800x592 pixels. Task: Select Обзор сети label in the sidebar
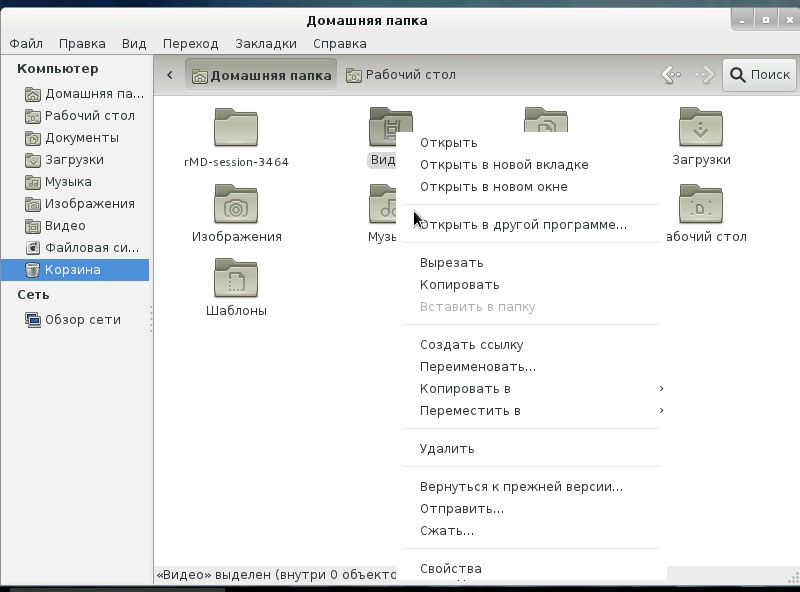point(83,319)
